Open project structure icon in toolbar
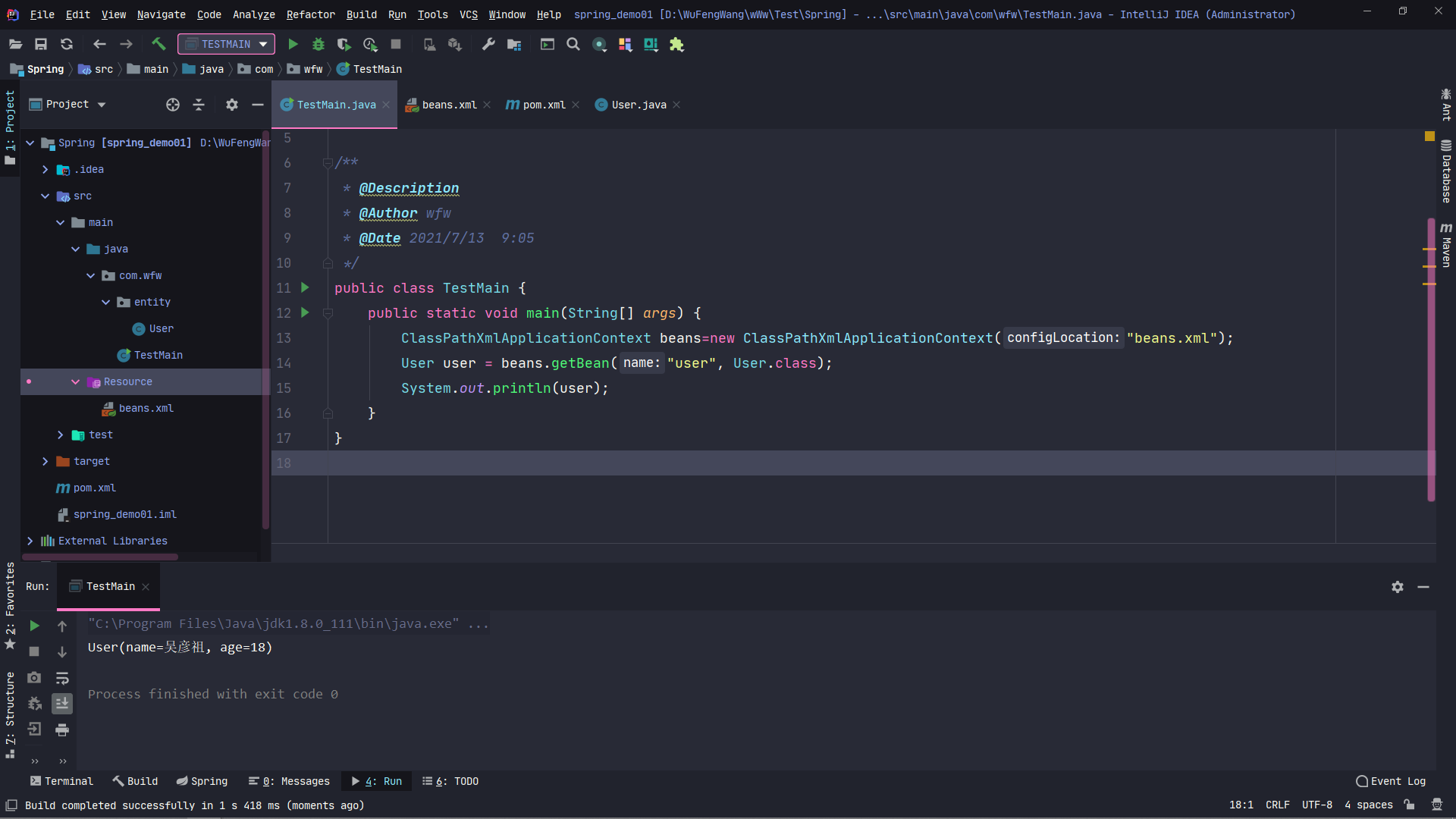This screenshot has width=1456, height=819. coord(514,44)
